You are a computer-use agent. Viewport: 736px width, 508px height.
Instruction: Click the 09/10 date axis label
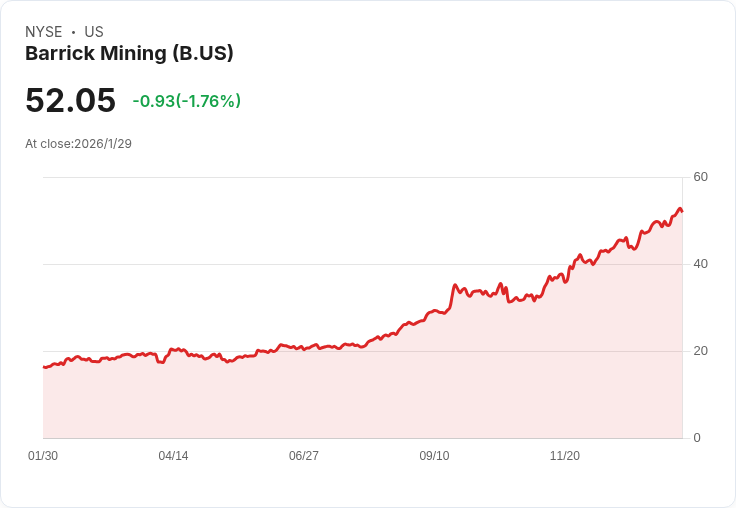(x=434, y=456)
